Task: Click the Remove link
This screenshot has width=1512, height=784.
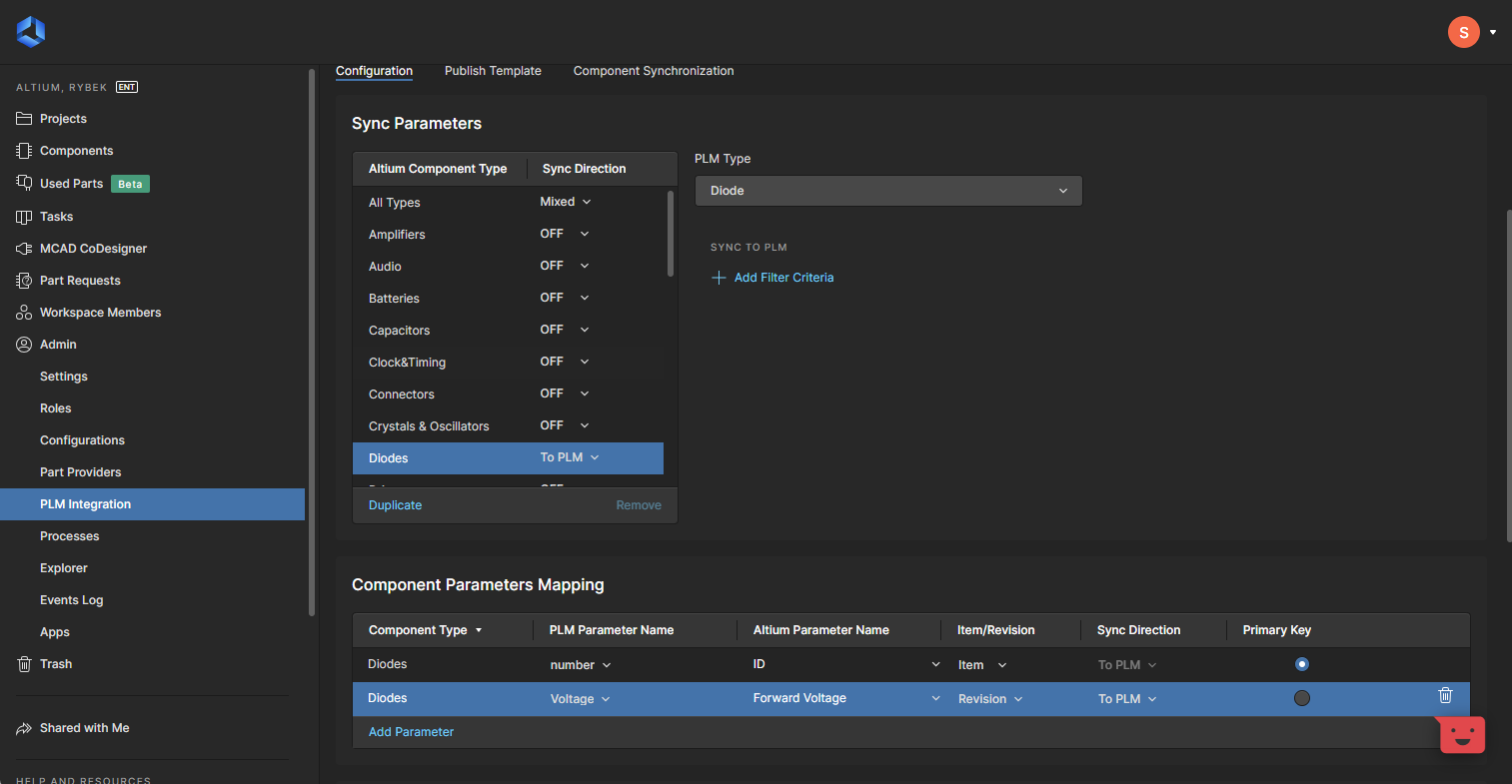Action: click(x=639, y=505)
